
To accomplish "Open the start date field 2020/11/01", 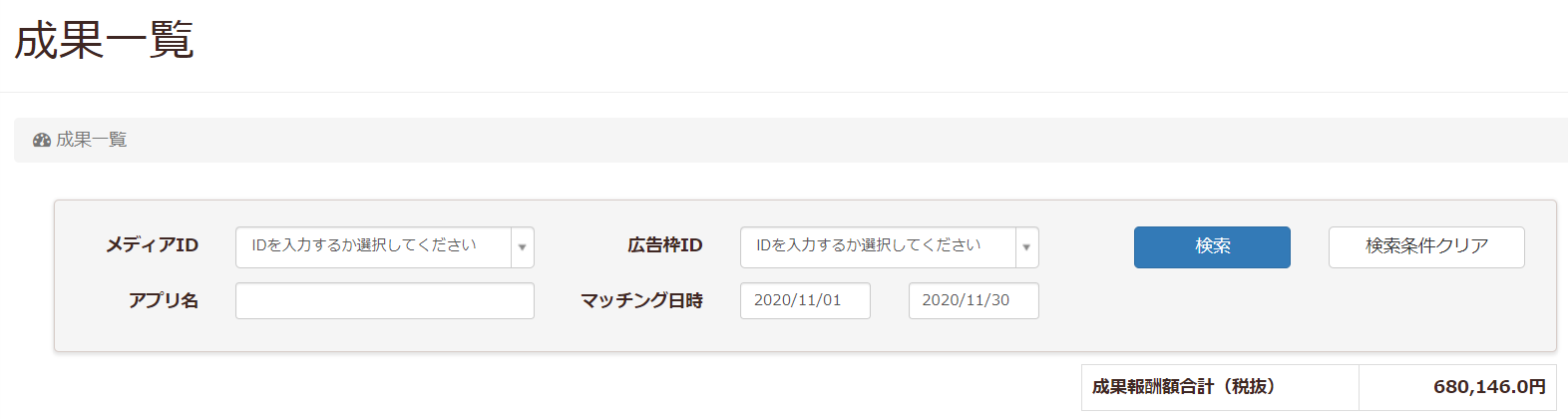I will pyautogui.click(x=804, y=301).
